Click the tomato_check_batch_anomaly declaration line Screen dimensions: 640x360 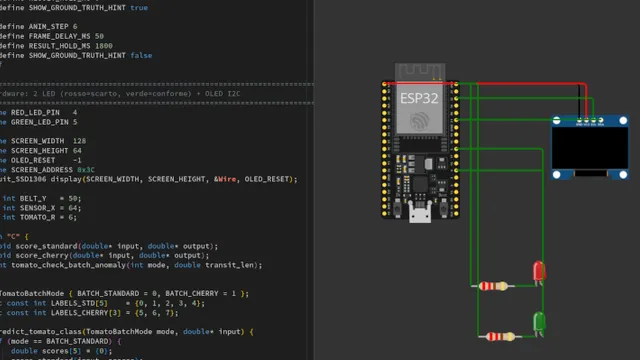(131, 265)
